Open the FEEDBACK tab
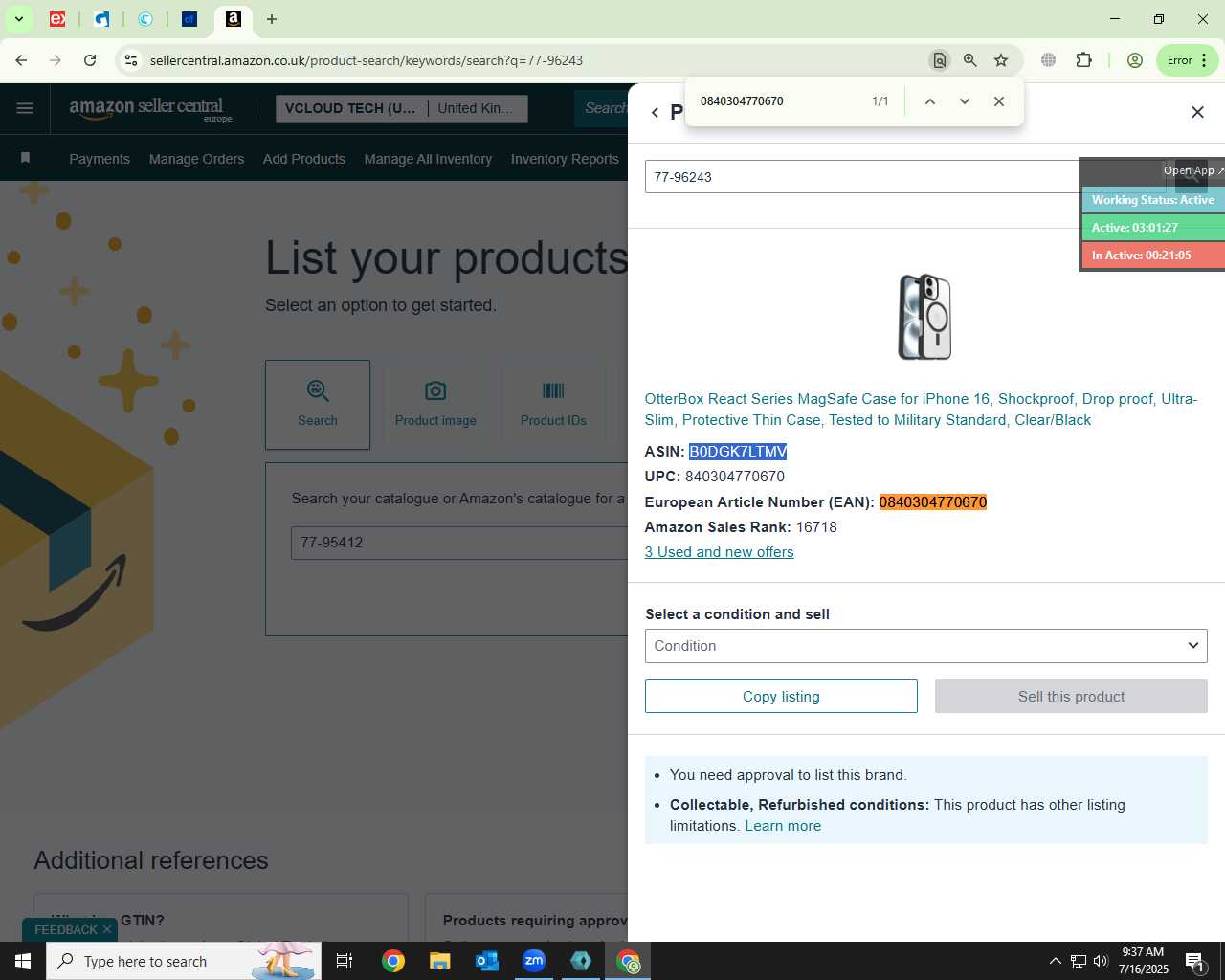 click(x=66, y=929)
